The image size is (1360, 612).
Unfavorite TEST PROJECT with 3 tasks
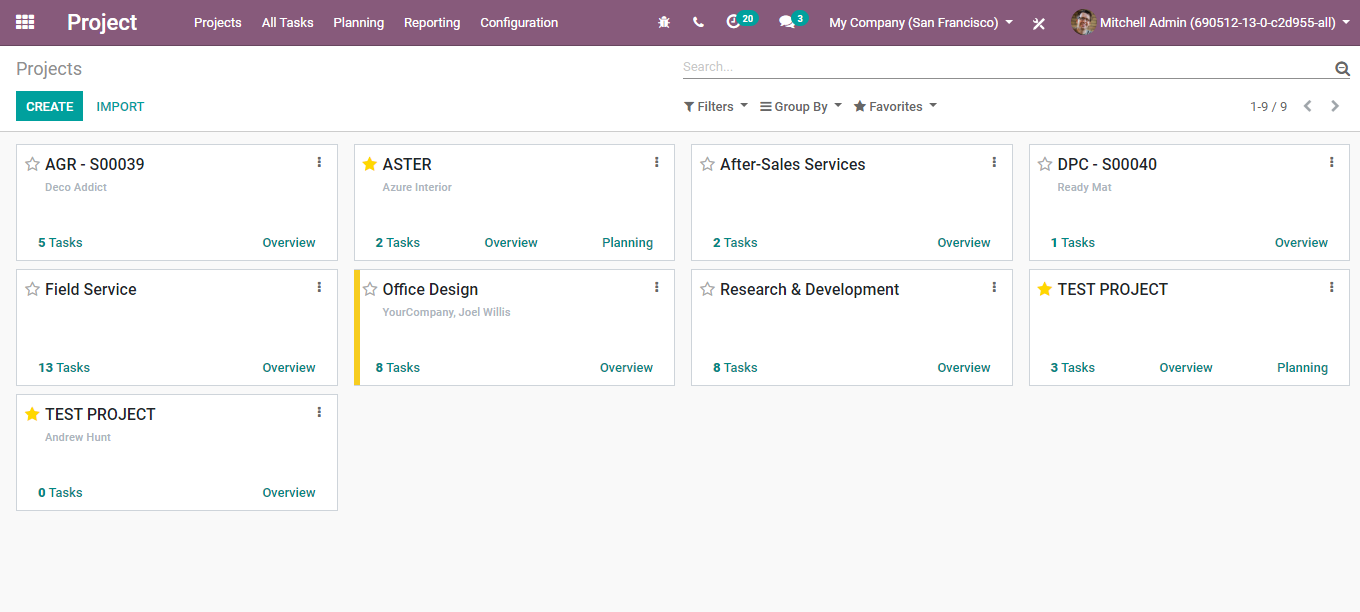1045,289
